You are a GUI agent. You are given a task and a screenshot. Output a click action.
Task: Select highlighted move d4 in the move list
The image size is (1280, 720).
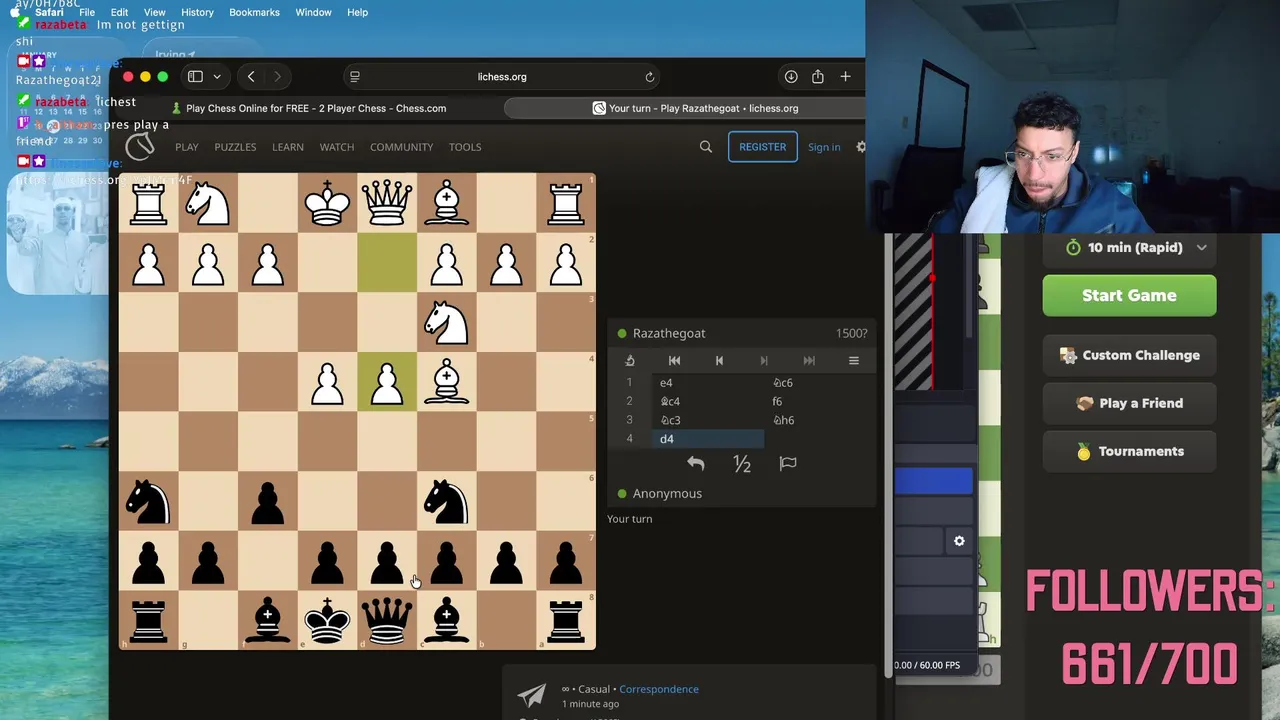point(707,439)
